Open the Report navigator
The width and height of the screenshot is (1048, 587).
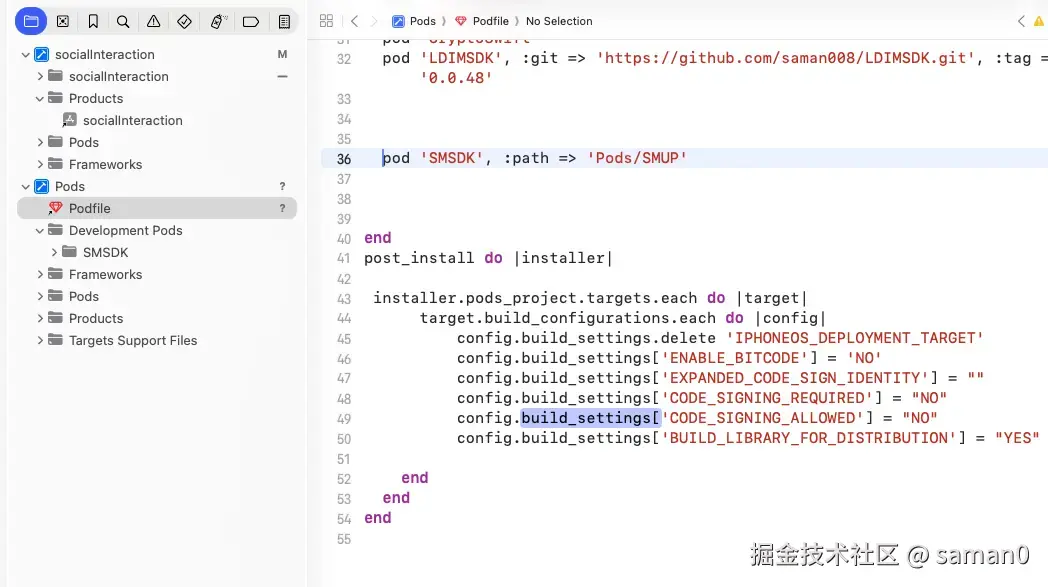tap(284, 21)
